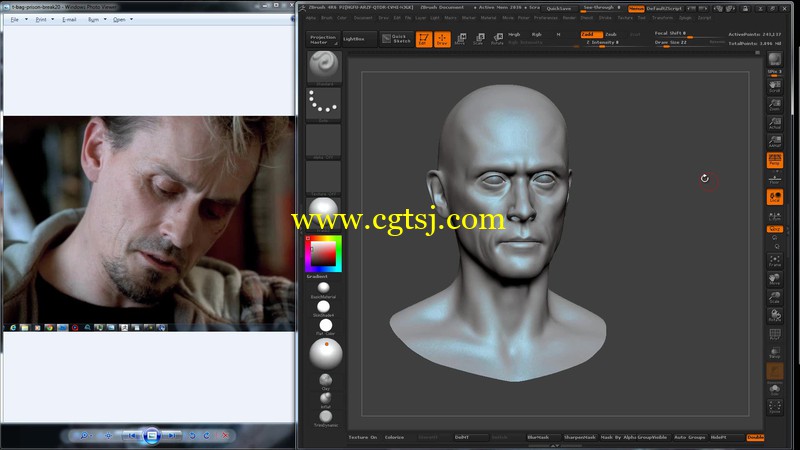Click the Quick Sketch button
Viewport: 800px width, 450px height.
(397, 39)
